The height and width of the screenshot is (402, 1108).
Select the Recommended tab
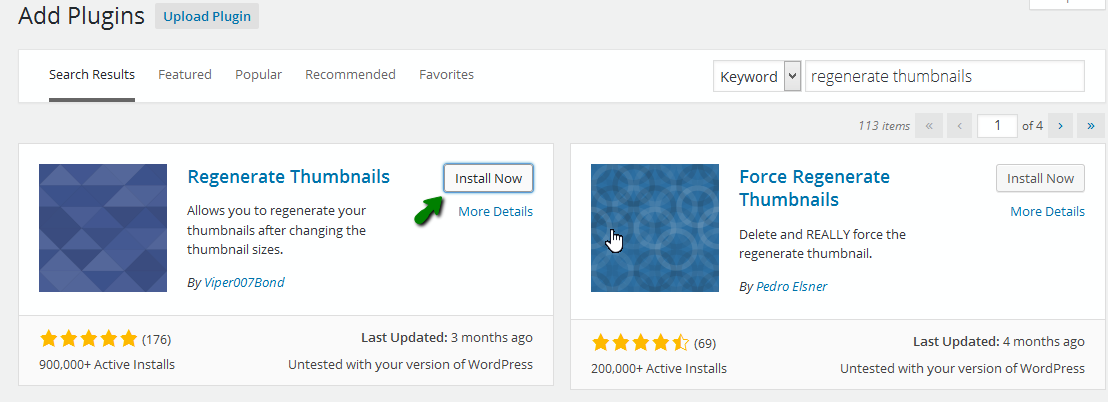coord(350,74)
